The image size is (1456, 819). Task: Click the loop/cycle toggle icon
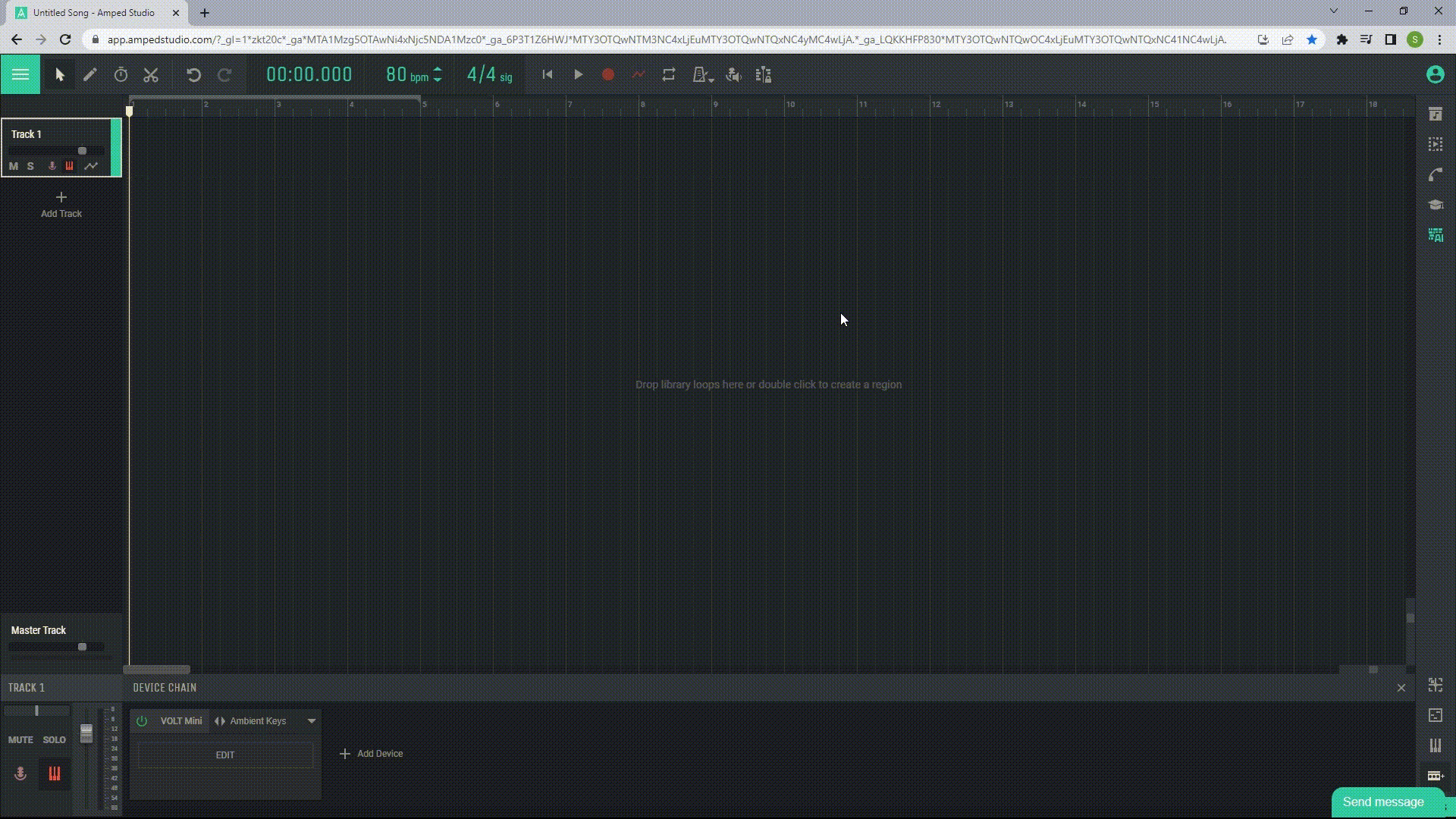click(668, 75)
